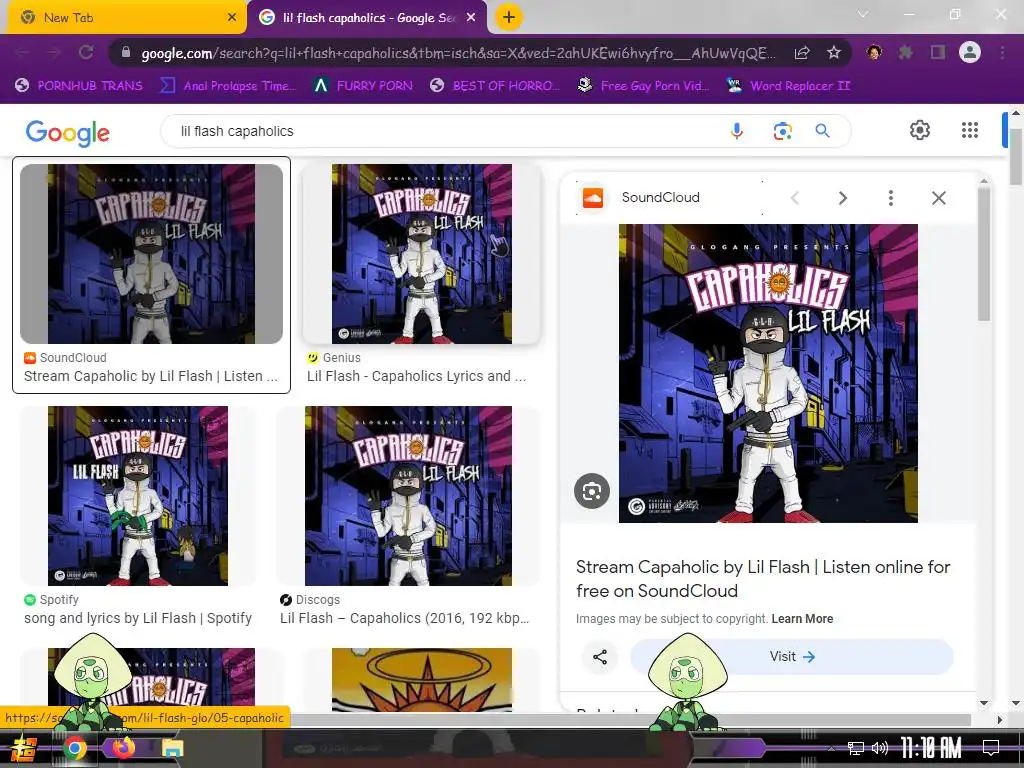Viewport: 1024px width, 768px height.
Task: Close the New Tab tab
Action: [x=232, y=18]
